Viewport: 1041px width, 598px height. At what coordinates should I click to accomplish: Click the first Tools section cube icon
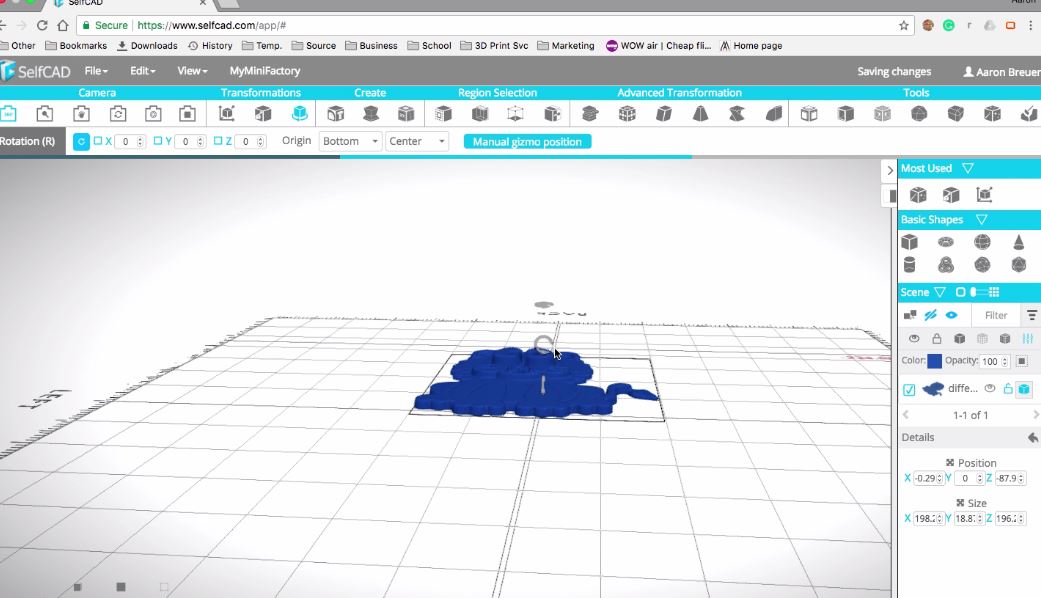tap(809, 113)
